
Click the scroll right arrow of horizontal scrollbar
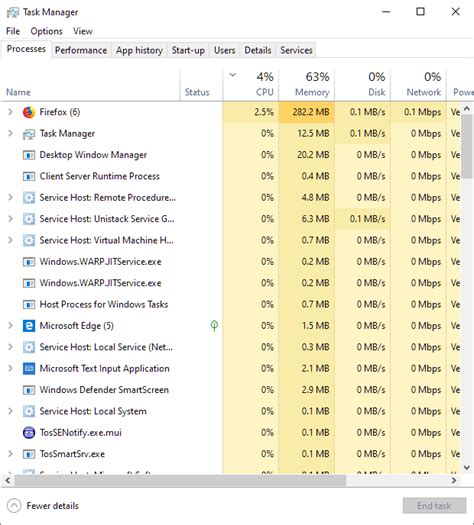[x=454, y=481]
